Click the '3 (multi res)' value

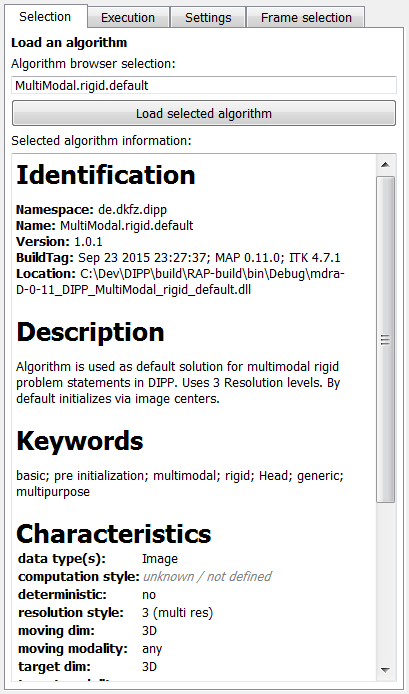pyautogui.click(x=177, y=613)
